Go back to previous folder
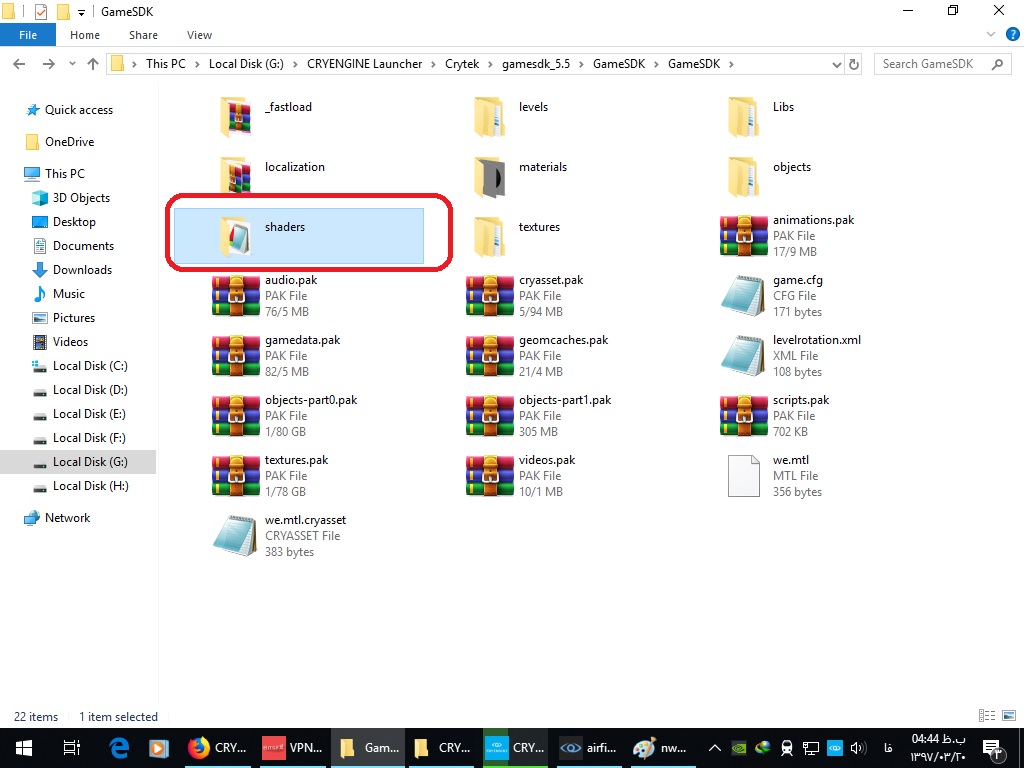 pos(19,64)
